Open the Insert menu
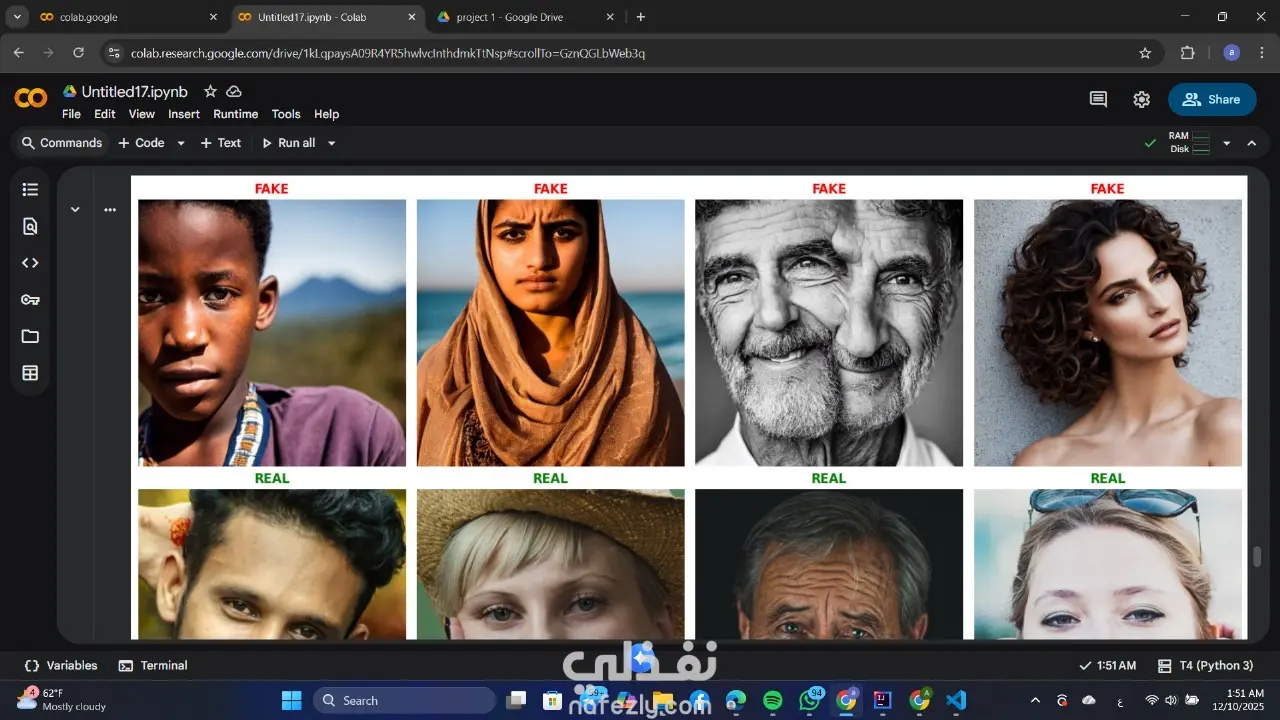The image size is (1280, 720). (x=184, y=114)
